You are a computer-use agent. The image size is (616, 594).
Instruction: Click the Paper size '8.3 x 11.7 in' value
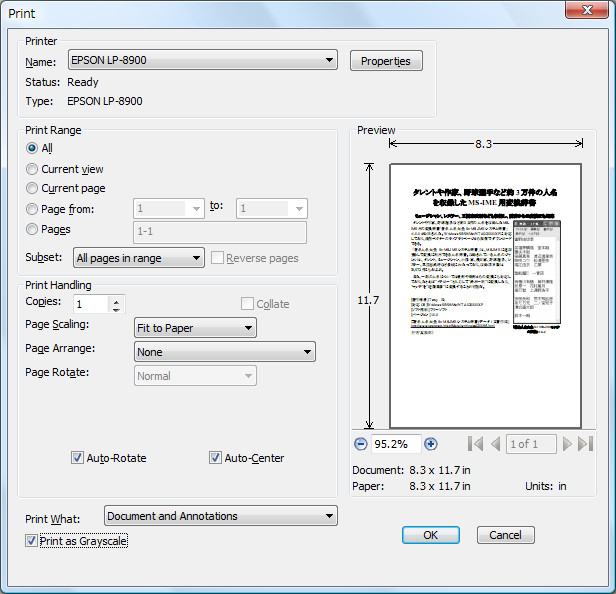point(440,486)
